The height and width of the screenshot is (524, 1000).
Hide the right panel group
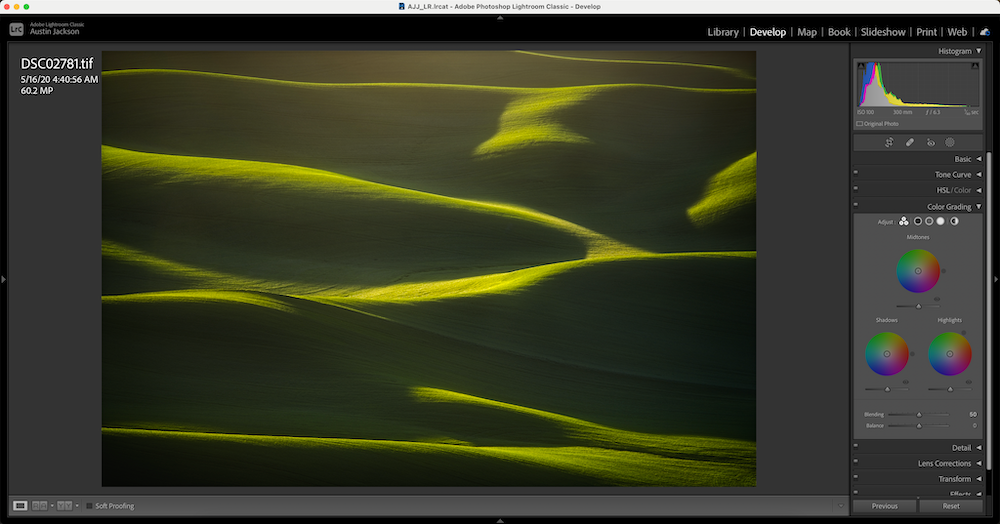coord(996,279)
